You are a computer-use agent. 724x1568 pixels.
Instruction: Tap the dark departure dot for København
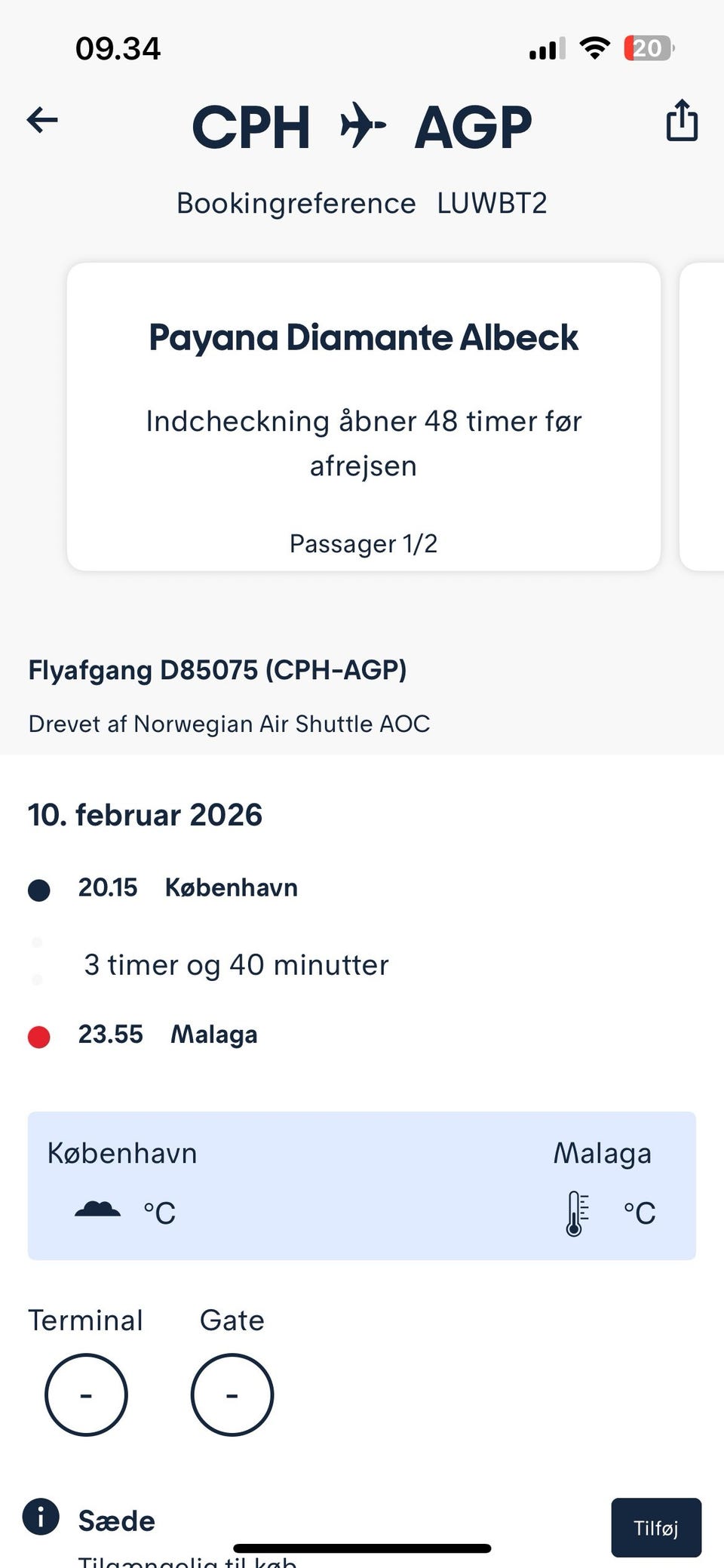tap(39, 890)
